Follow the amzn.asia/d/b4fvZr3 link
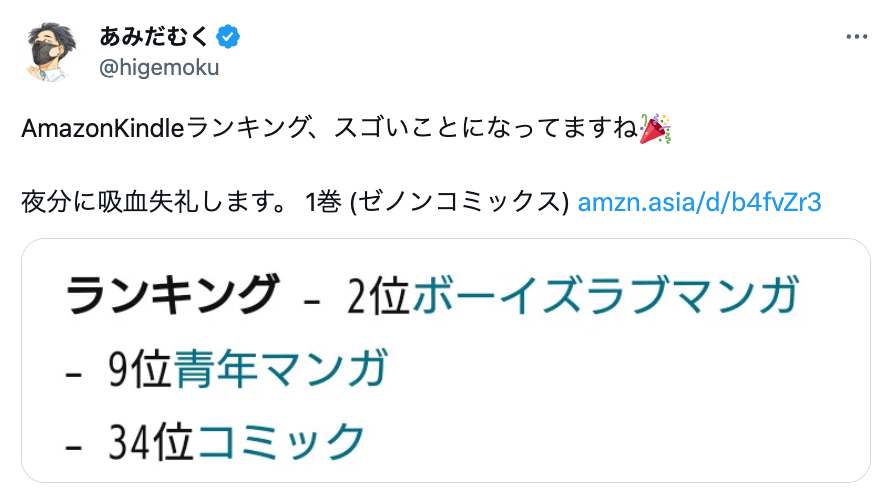The width and height of the screenshot is (894, 504). [699, 201]
